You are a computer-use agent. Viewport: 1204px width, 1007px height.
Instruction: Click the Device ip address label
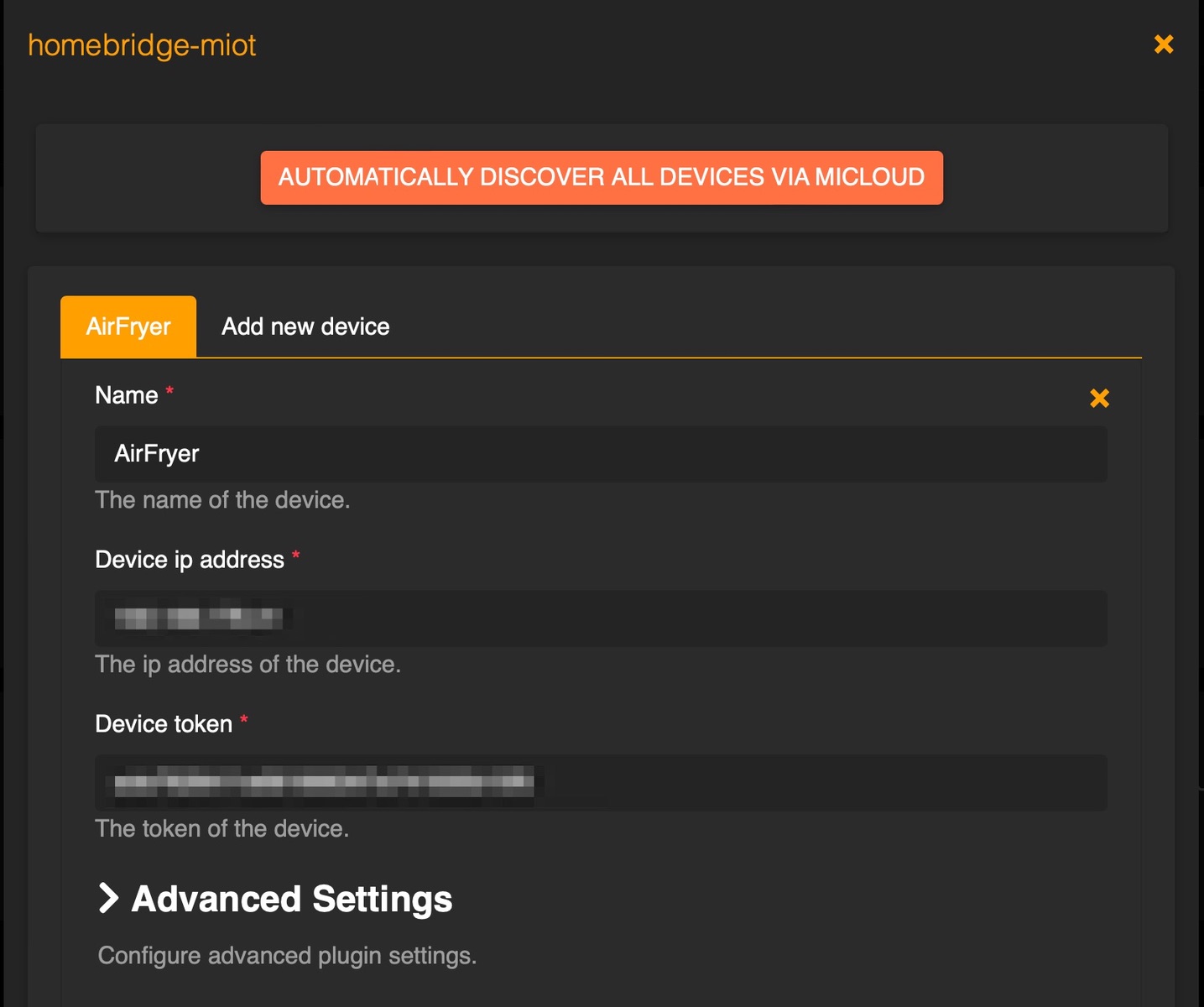[190, 560]
